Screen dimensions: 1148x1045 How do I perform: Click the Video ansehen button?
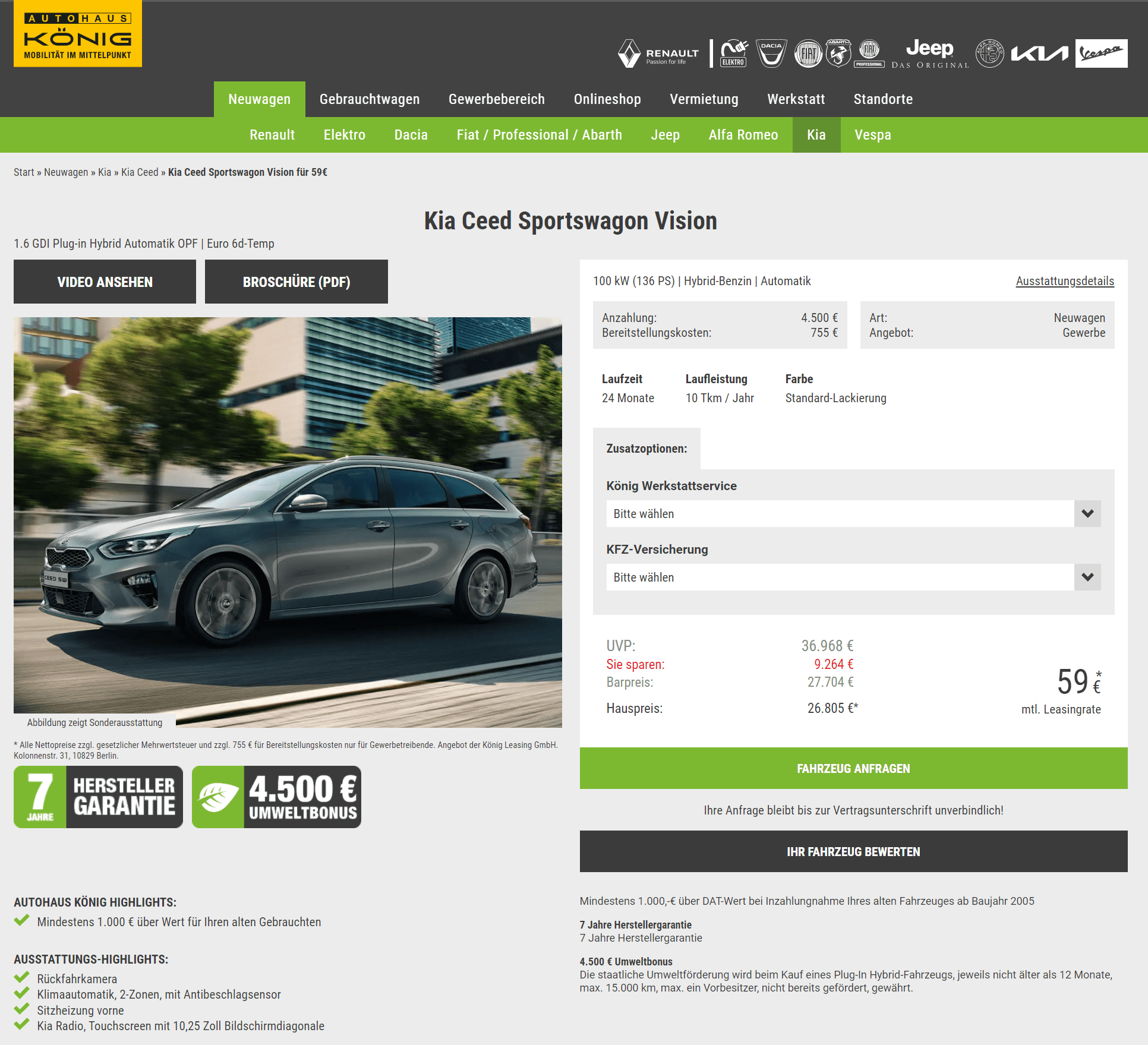(x=105, y=282)
